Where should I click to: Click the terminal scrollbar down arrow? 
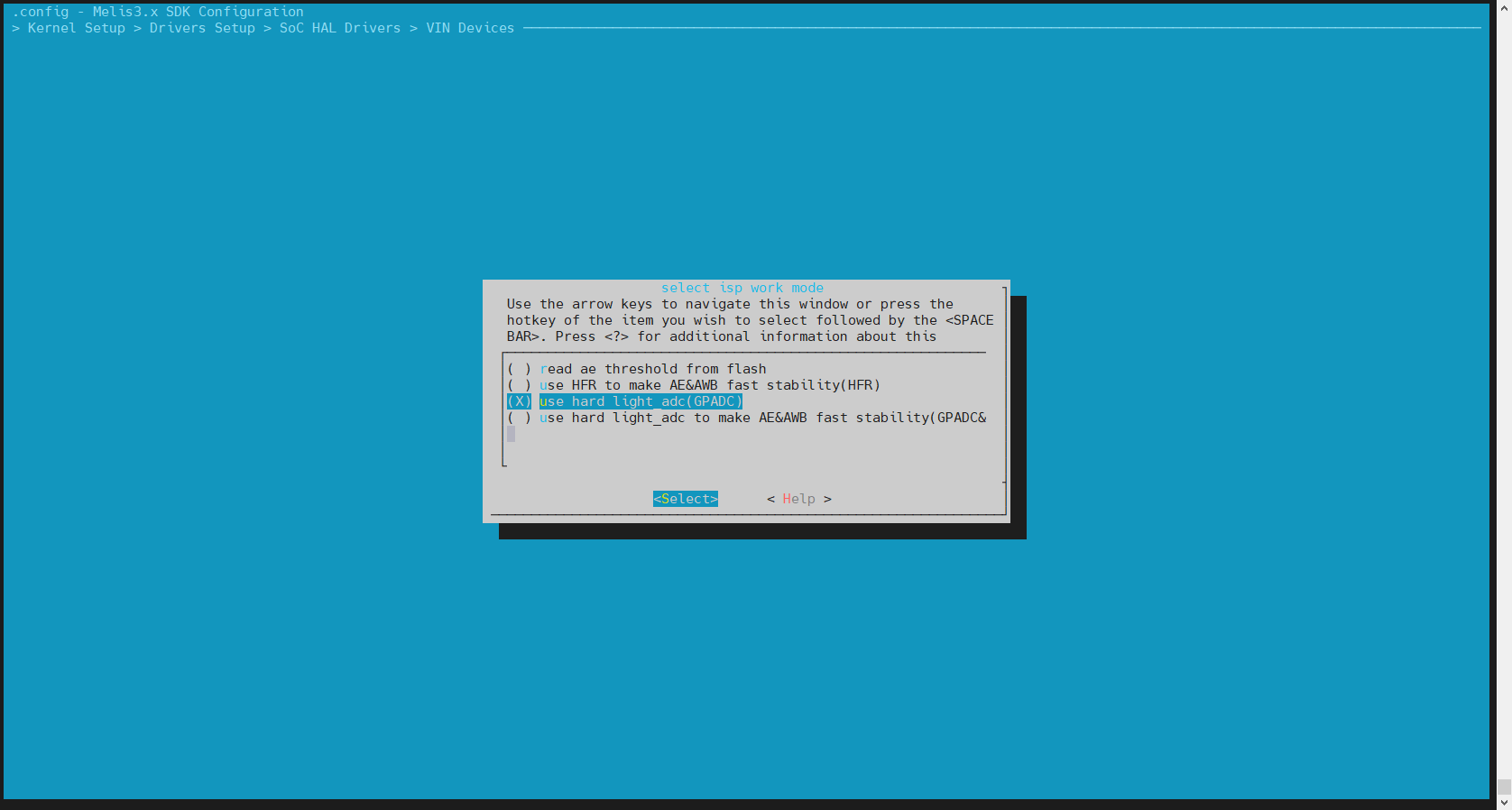pos(1503,802)
